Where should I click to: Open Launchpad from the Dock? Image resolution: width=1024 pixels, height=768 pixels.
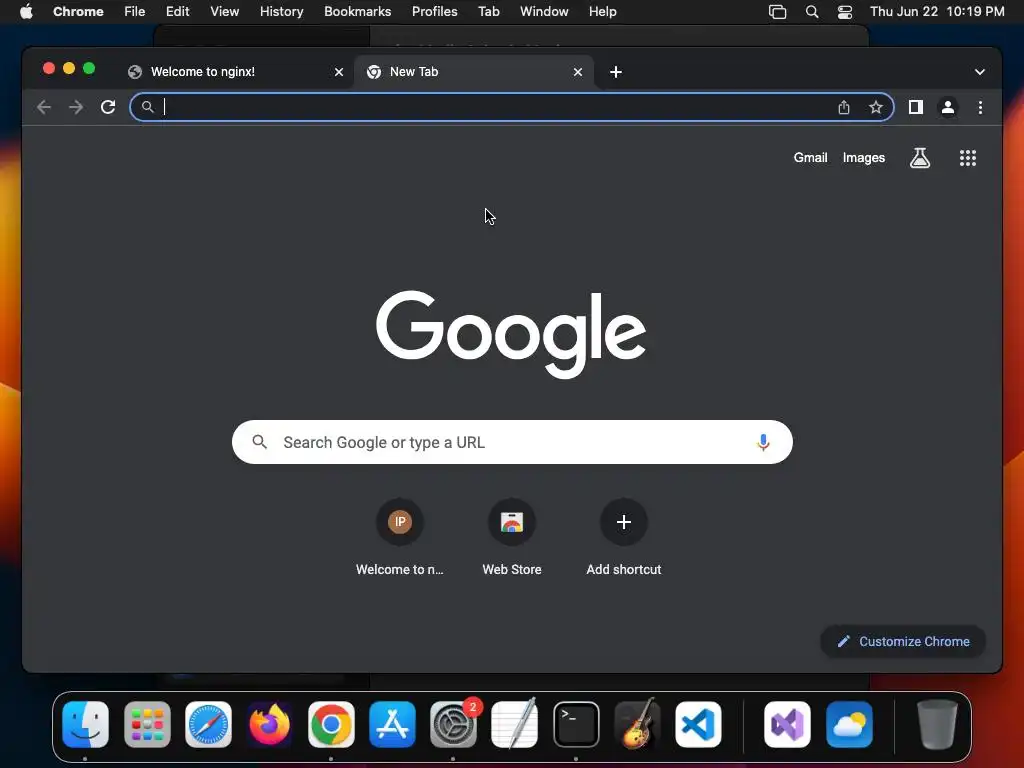click(147, 724)
